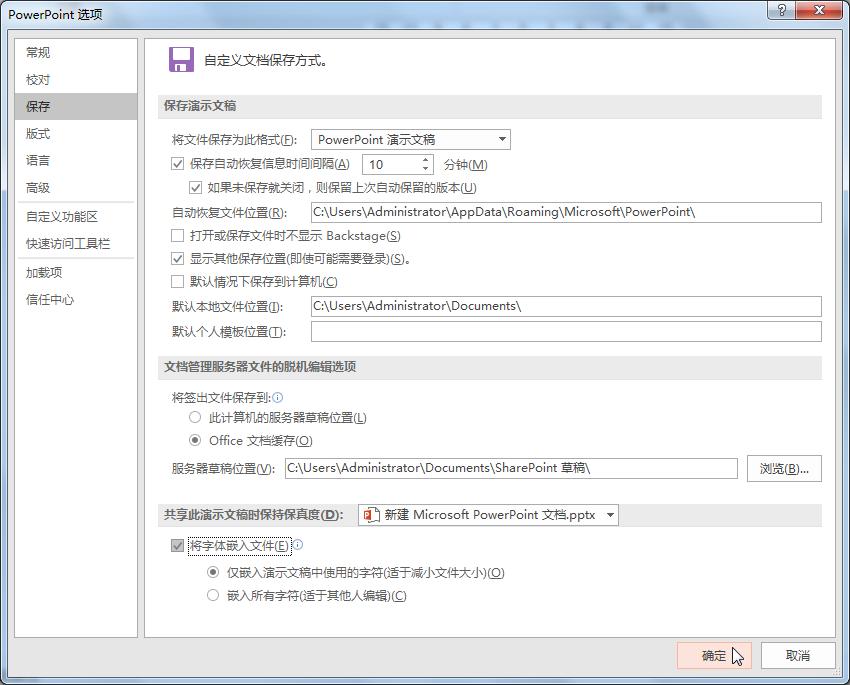Switch to the 常规 section

click(x=38, y=52)
